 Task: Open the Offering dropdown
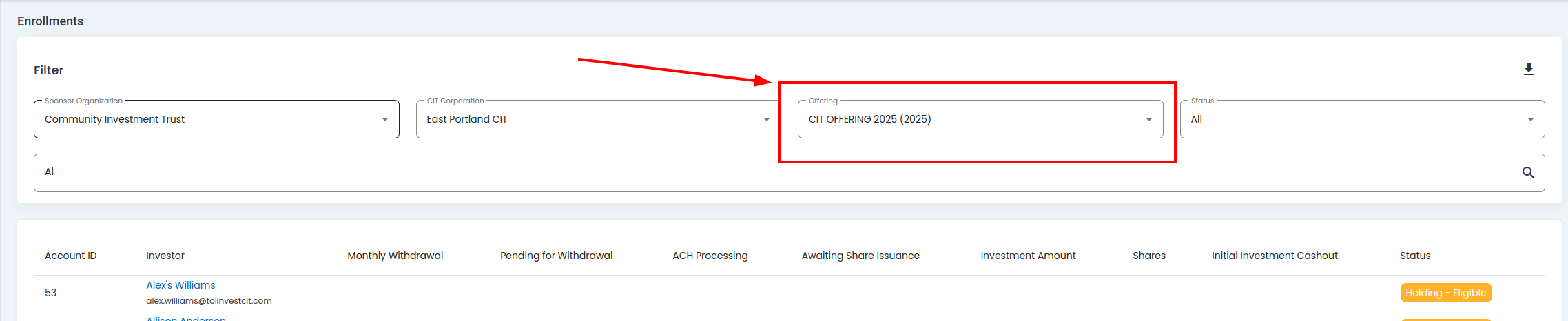coord(980,119)
